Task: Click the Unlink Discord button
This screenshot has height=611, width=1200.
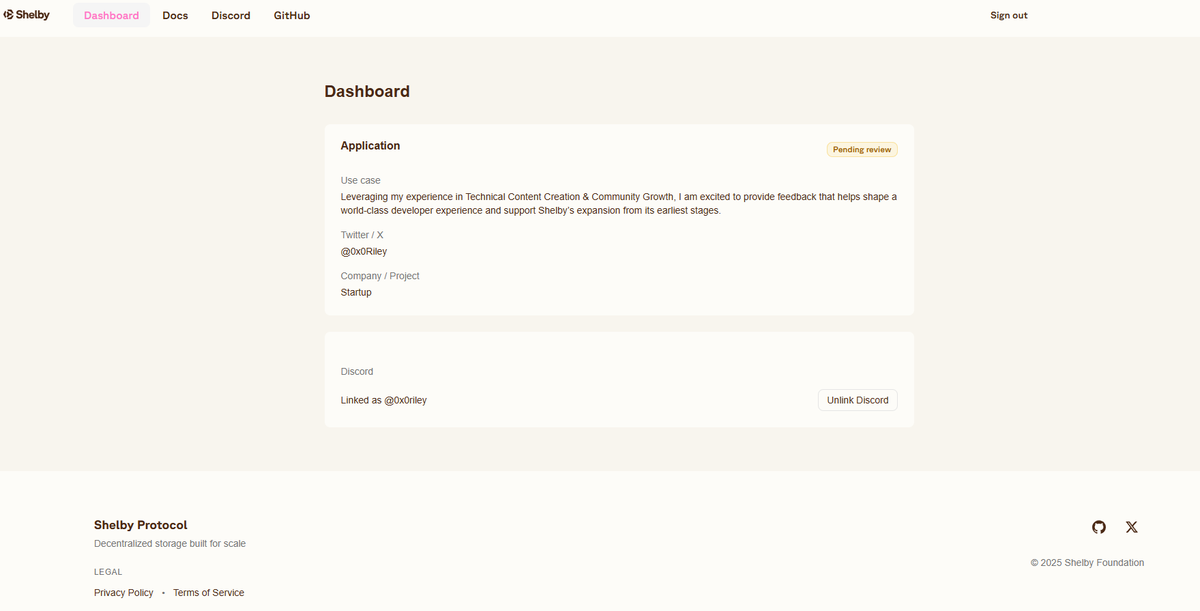Action: (x=858, y=400)
